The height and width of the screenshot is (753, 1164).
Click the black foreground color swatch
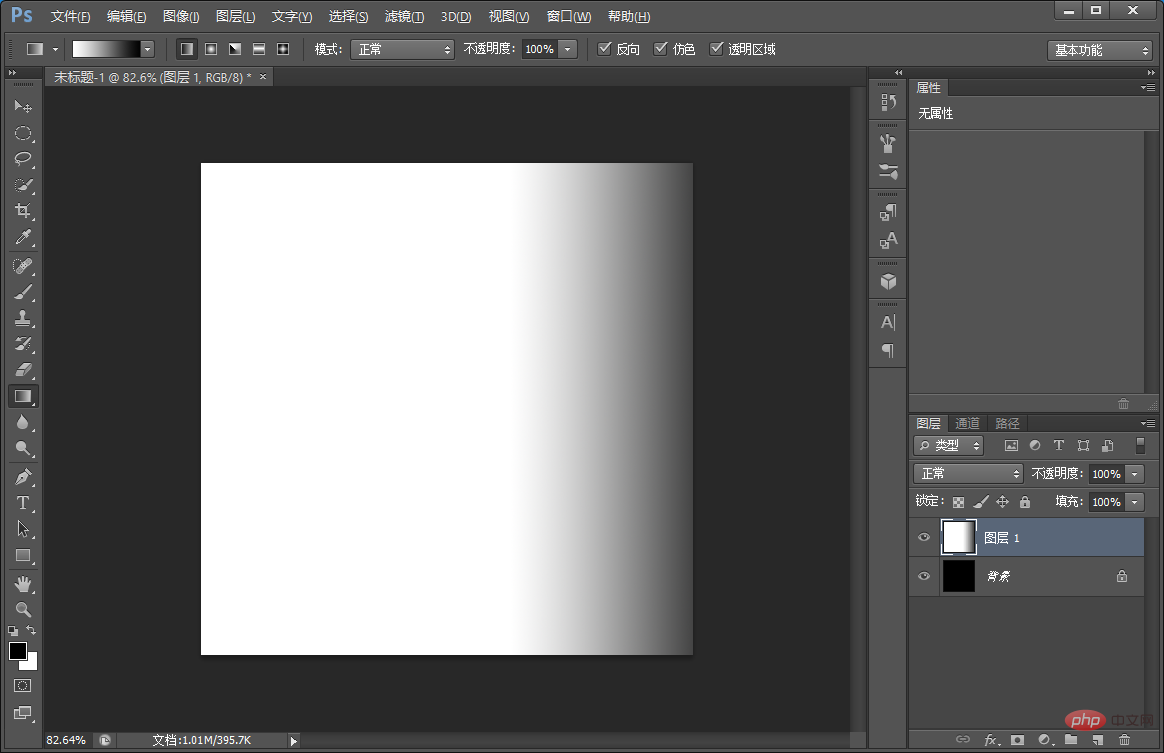pos(18,651)
